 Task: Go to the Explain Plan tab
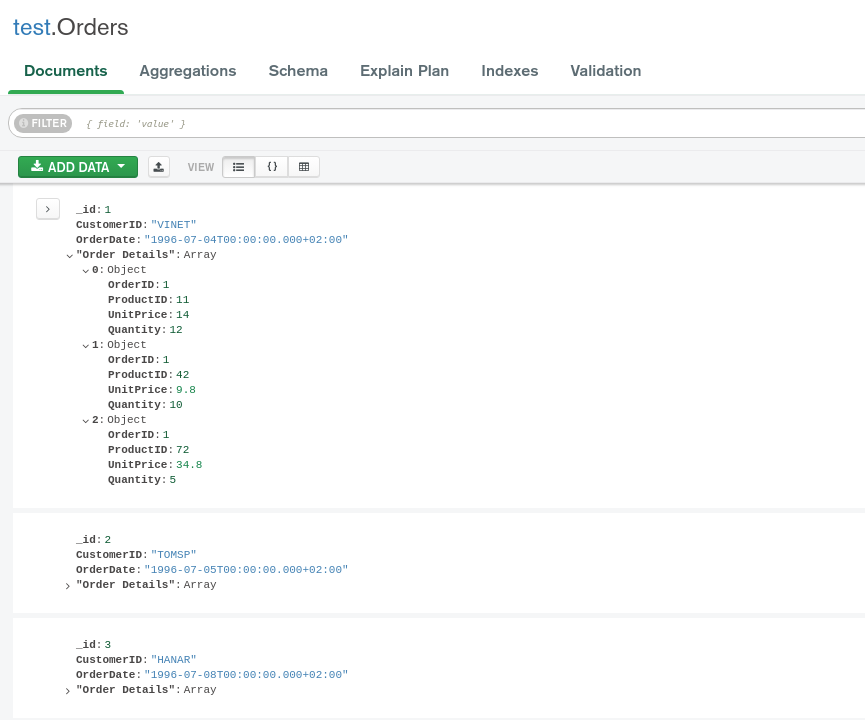click(x=404, y=71)
